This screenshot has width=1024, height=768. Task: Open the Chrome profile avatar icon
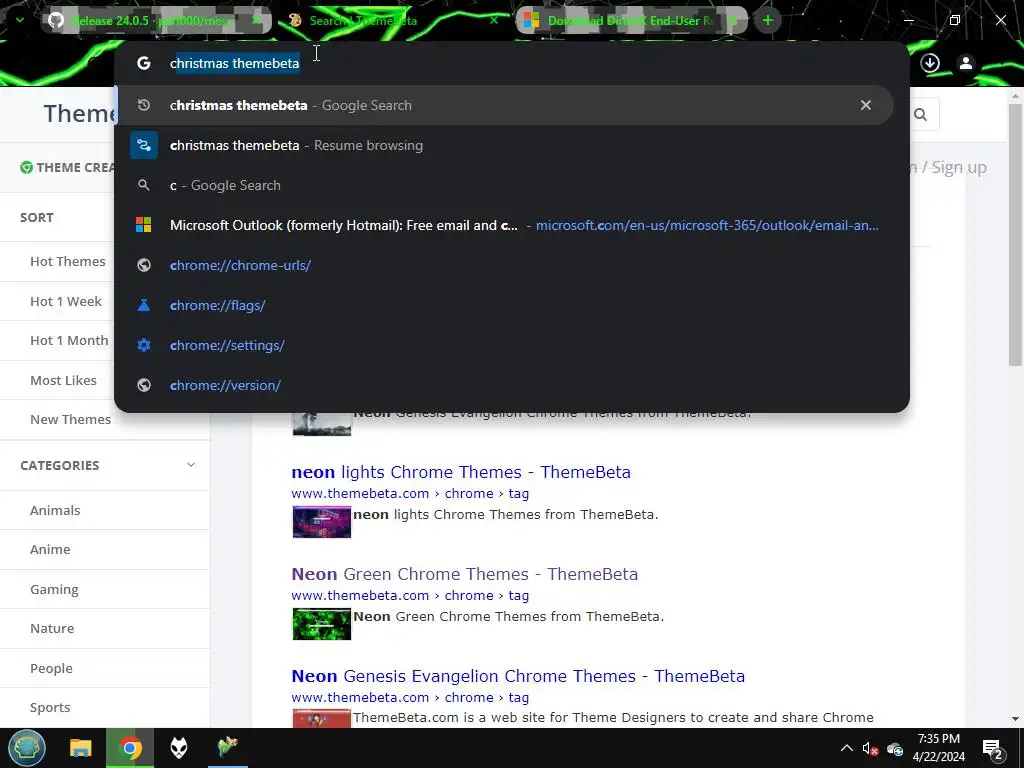click(x=965, y=63)
